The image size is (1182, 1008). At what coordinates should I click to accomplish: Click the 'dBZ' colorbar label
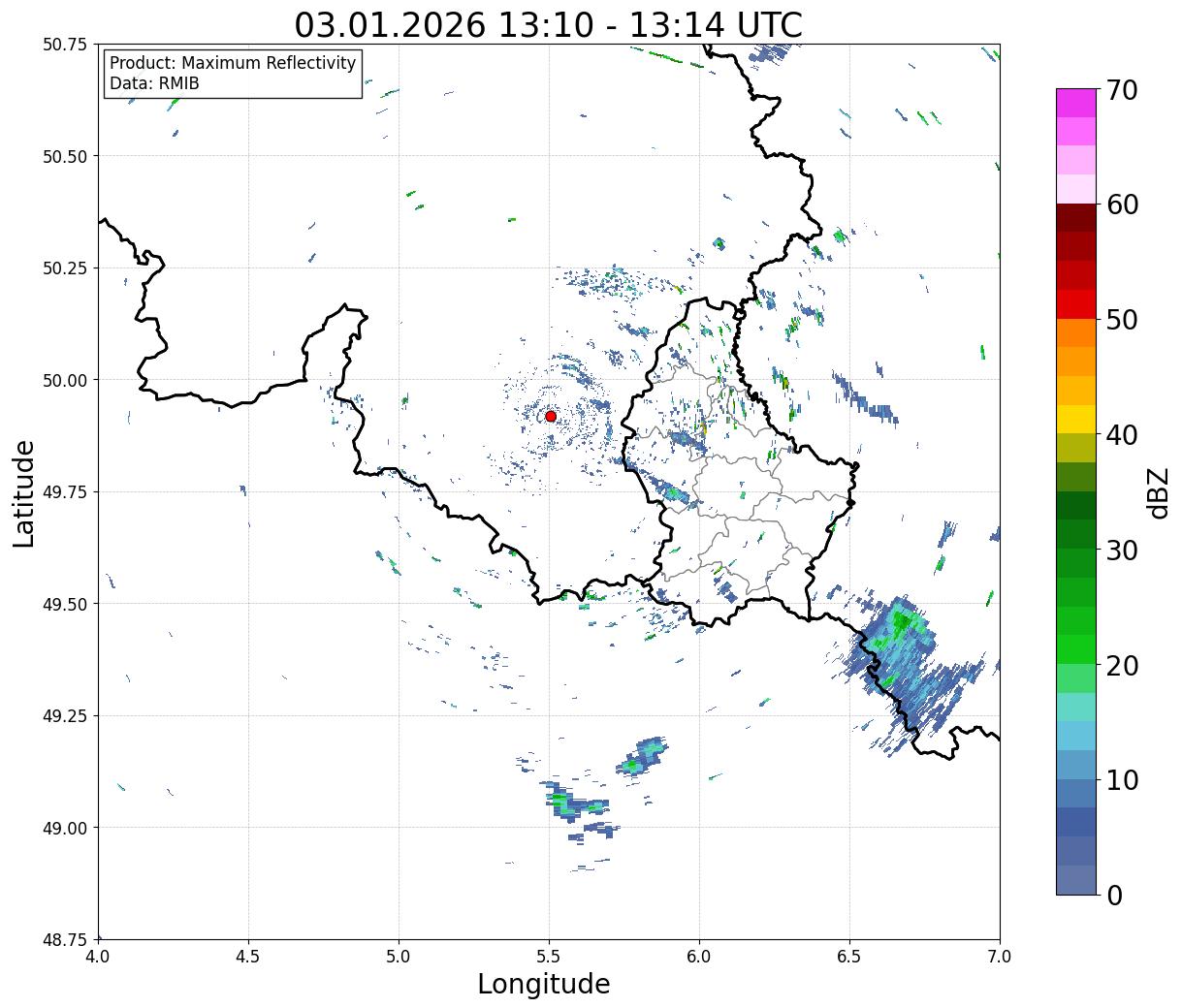coord(1159,493)
